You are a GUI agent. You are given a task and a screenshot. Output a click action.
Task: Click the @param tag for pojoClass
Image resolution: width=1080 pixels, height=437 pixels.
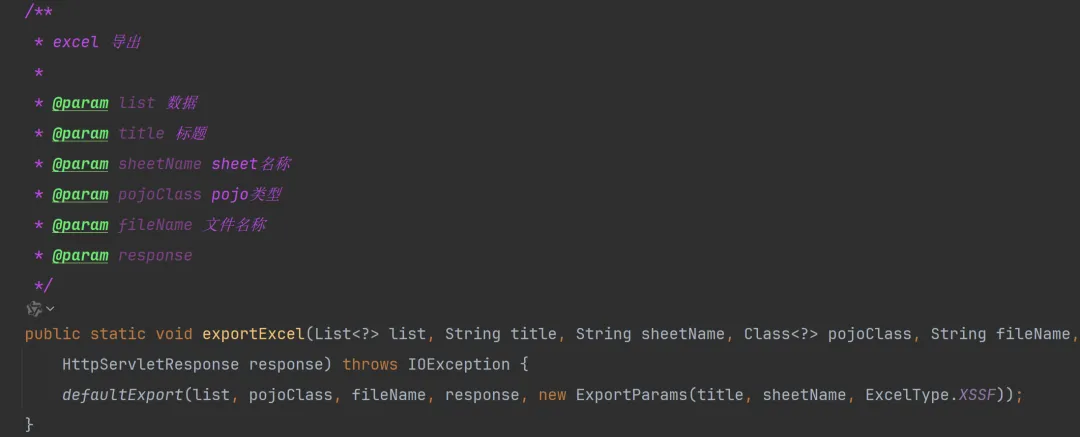80,194
